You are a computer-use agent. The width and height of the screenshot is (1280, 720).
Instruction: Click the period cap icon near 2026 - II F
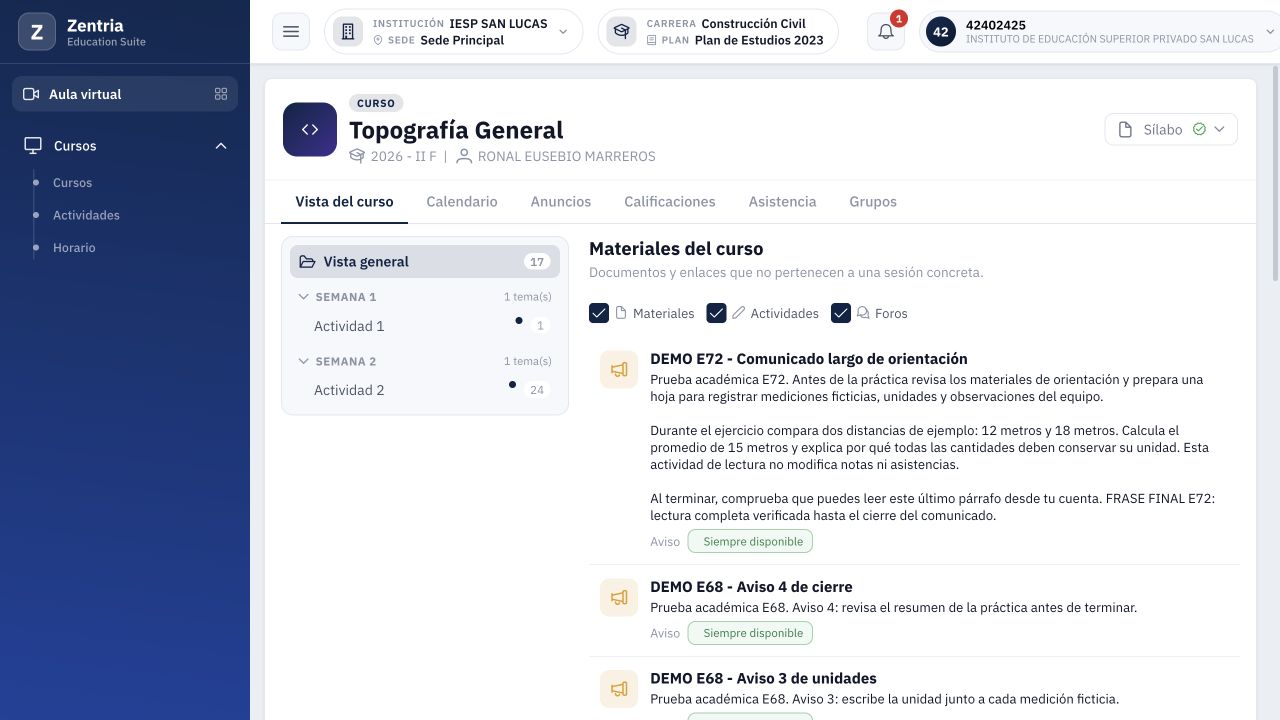[357, 156]
